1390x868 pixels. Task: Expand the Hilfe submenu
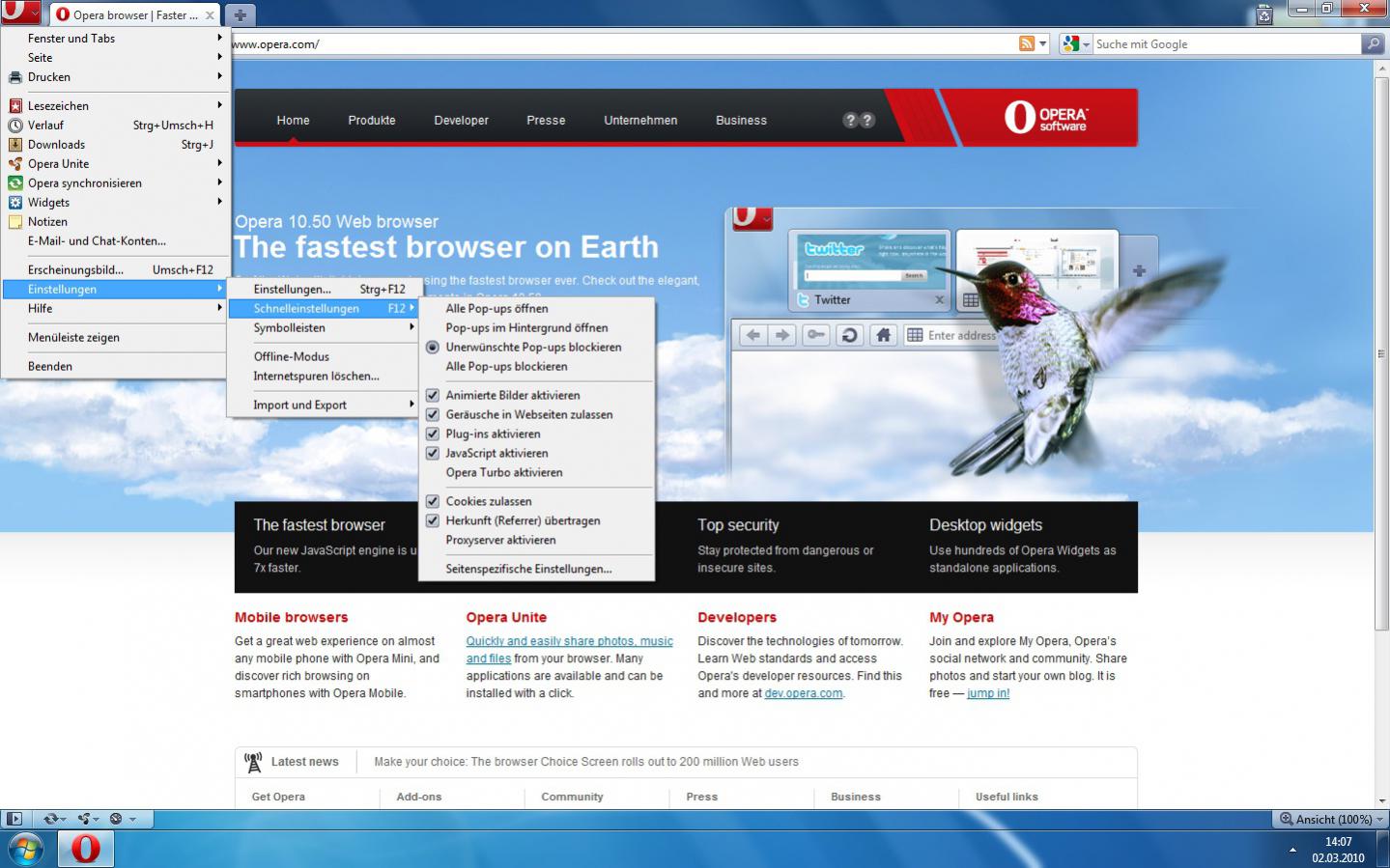pyautogui.click(x=114, y=309)
